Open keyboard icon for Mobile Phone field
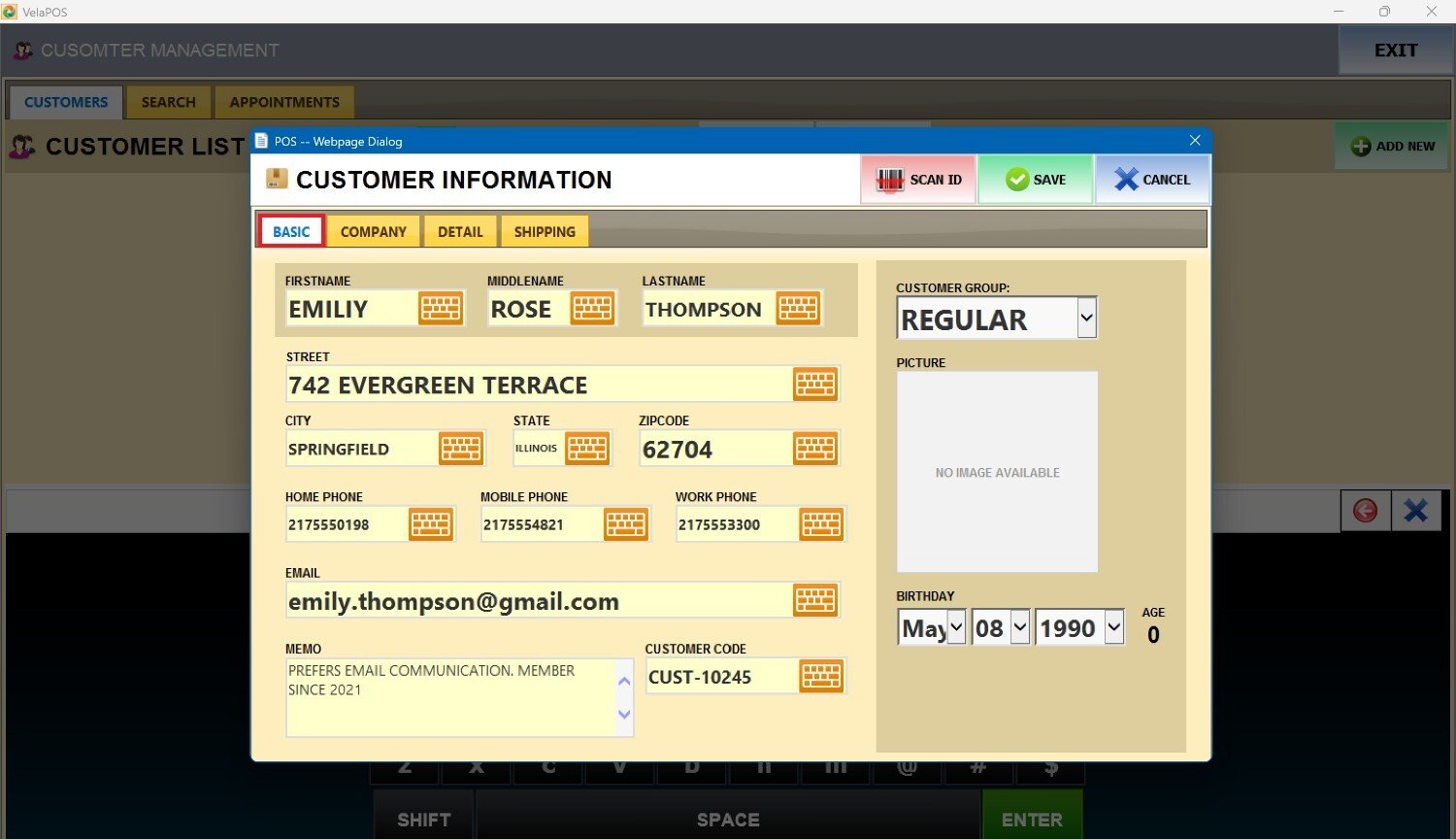The height and width of the screenshot is (839, 1456). (626, 524)
